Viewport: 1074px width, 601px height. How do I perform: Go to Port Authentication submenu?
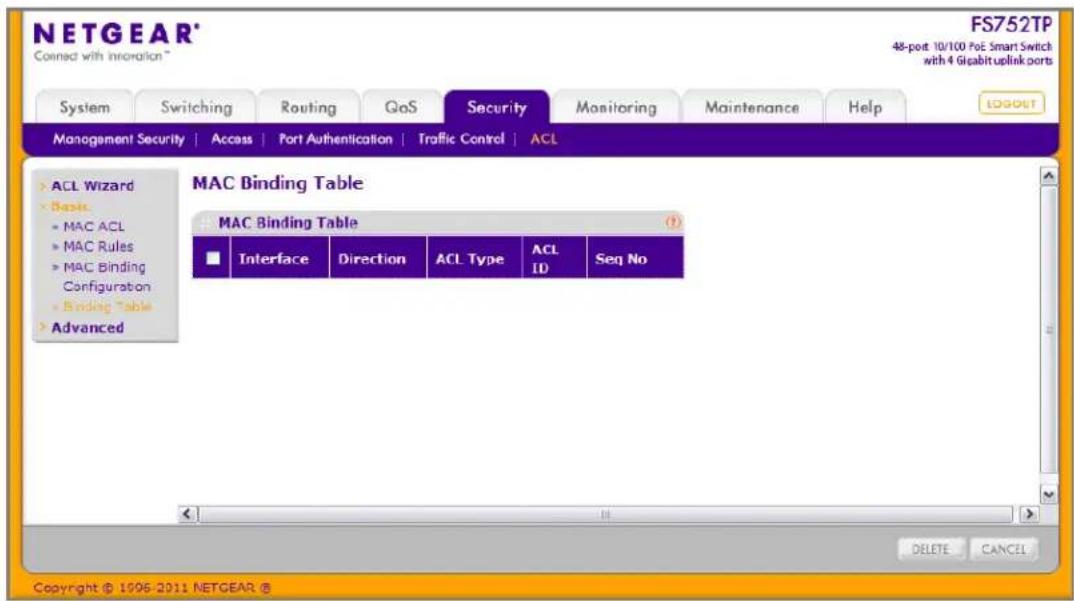(x=336, y=139)
